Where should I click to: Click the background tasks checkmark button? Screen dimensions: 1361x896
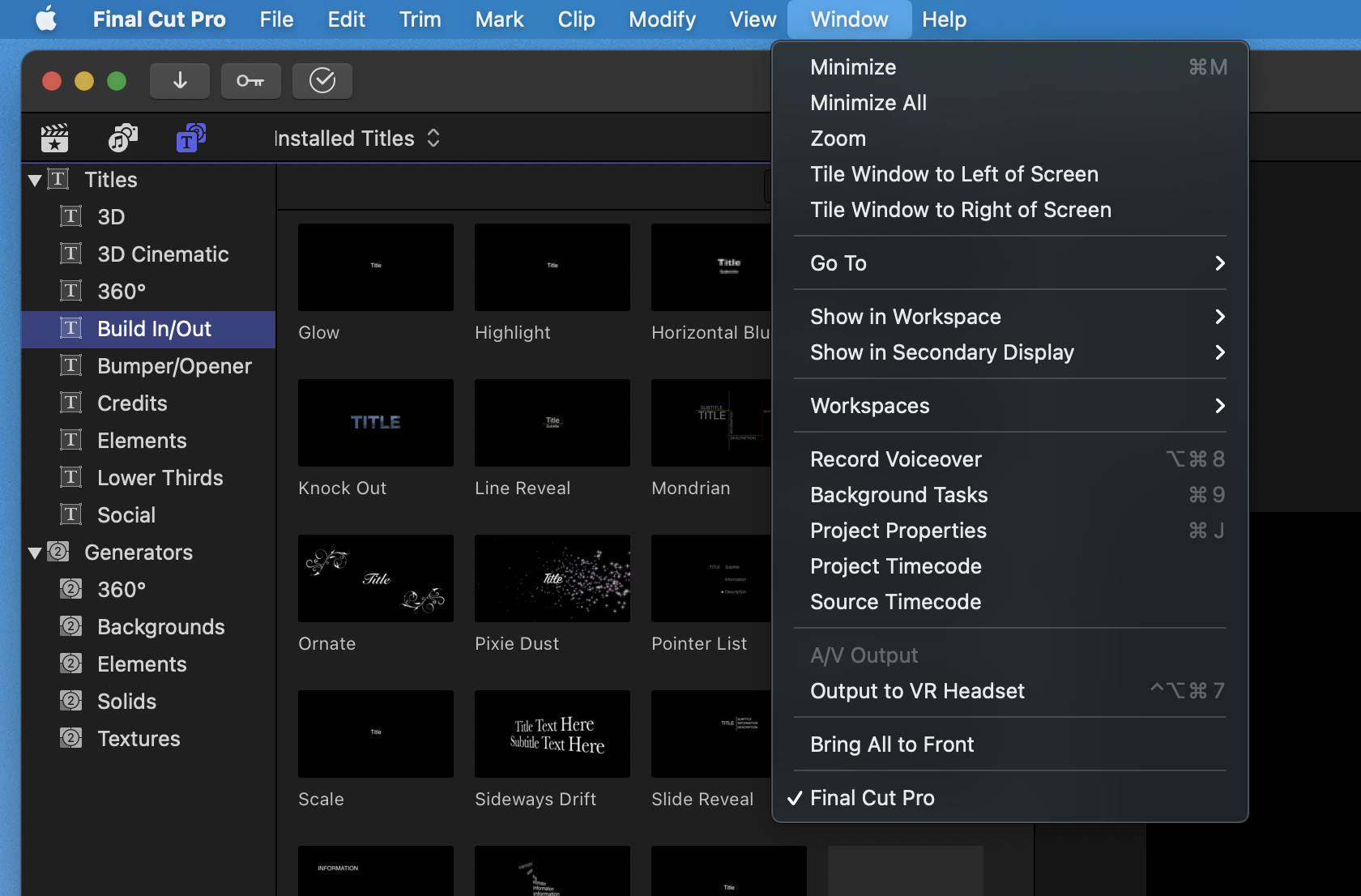(322, 80)
